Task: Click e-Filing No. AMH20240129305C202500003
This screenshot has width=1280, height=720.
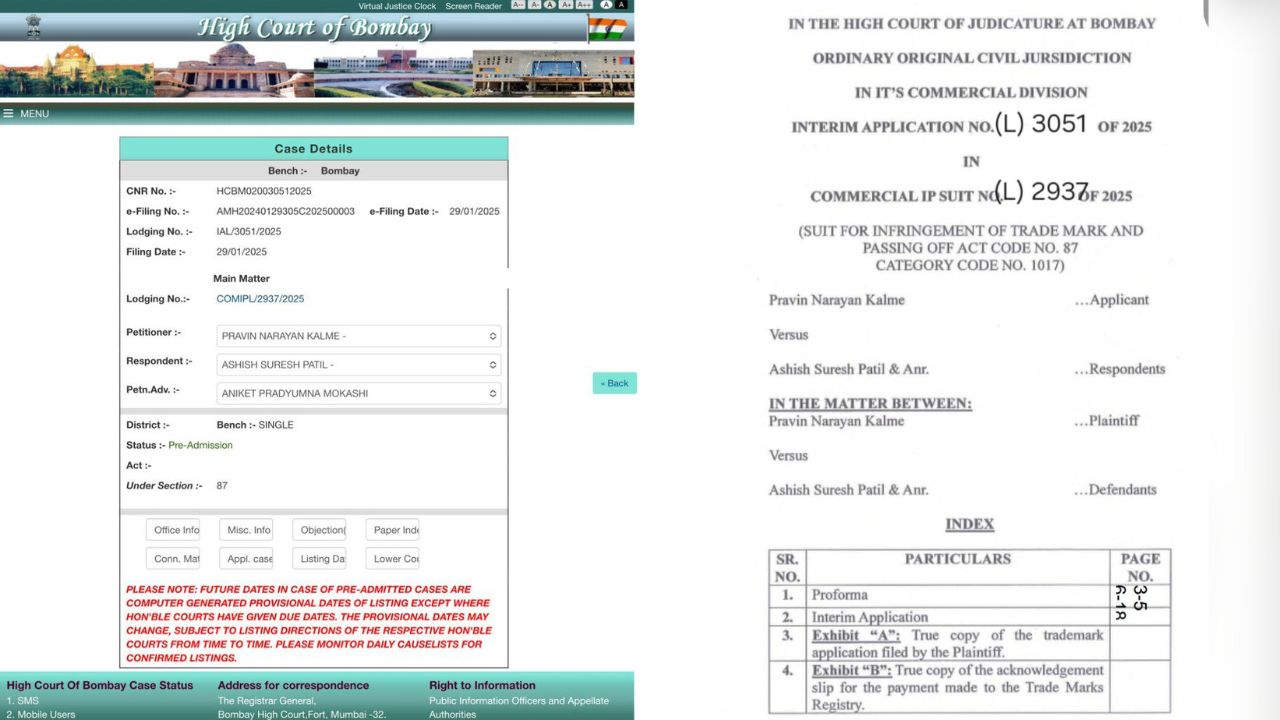Action: [x=285, y=212]
